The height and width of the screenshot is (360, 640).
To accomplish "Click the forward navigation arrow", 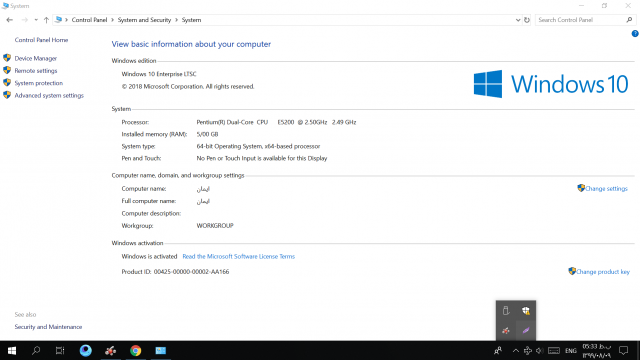I will coord(24,20).
